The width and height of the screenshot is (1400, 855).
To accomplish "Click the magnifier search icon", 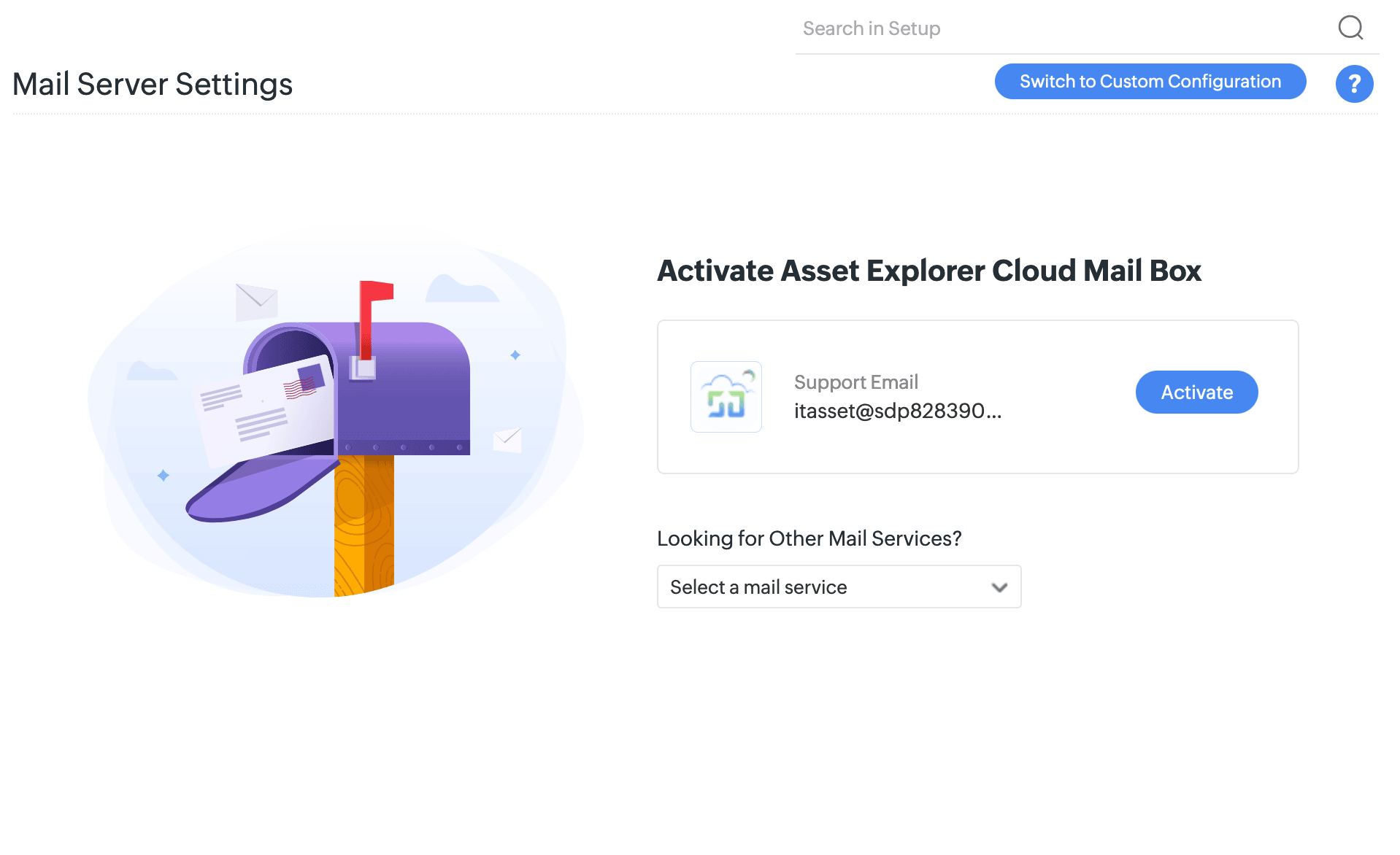I will coord(1350,28).
